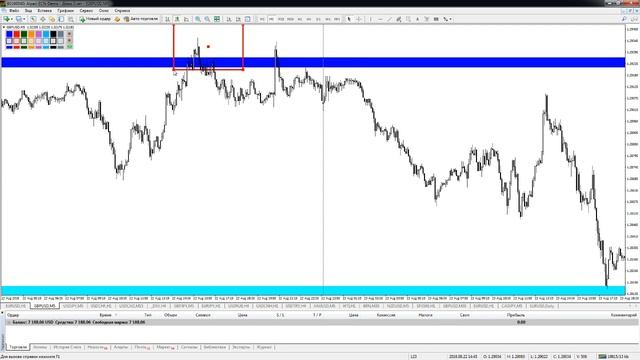Sort orders by Символ column

tap(203, 315)
